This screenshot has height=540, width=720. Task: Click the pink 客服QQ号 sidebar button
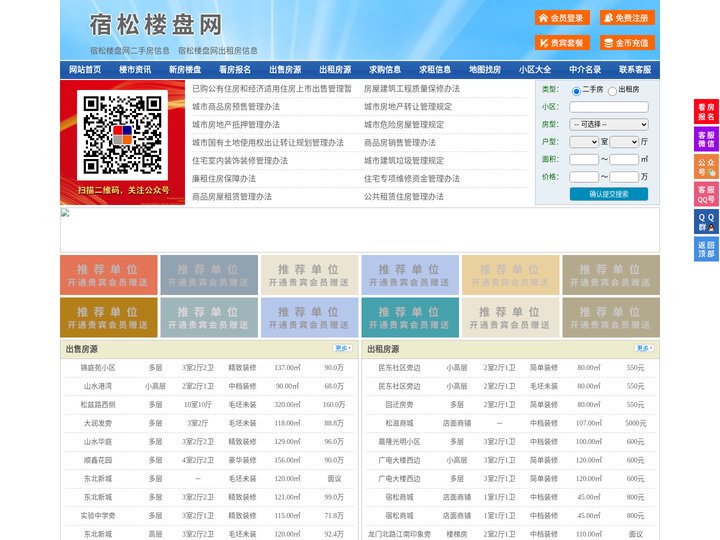(706, 194)
